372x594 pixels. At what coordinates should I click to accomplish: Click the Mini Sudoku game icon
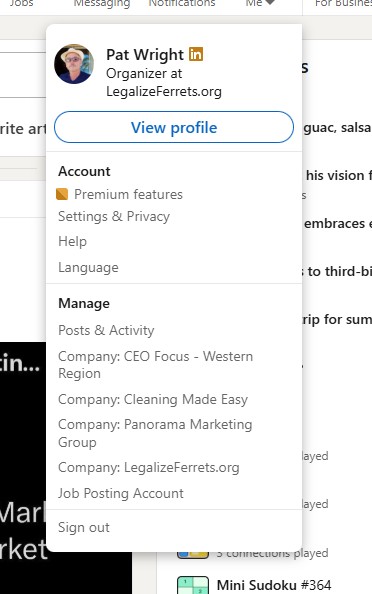coord(193,585)
